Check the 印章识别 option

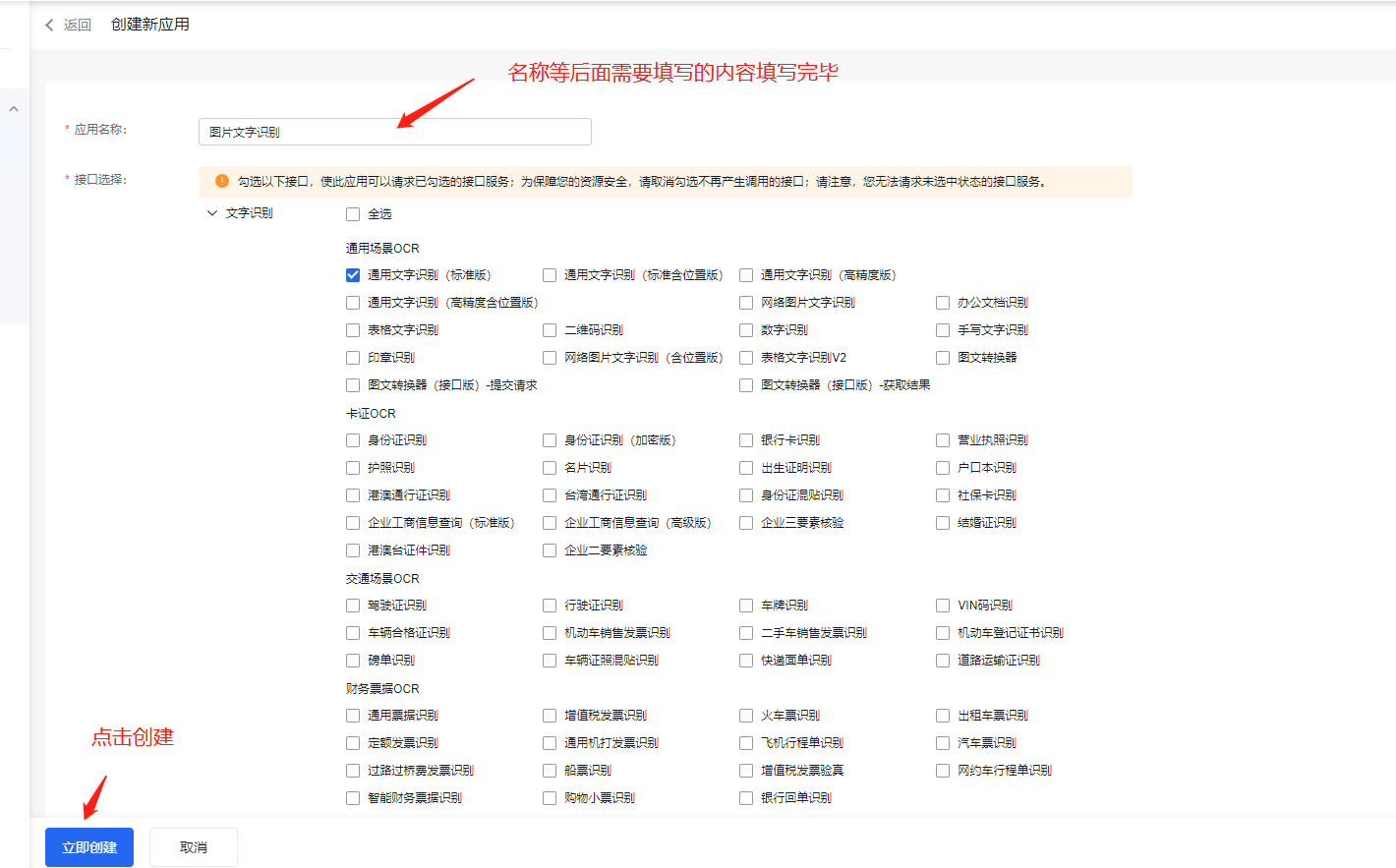[x=353, y=358]
